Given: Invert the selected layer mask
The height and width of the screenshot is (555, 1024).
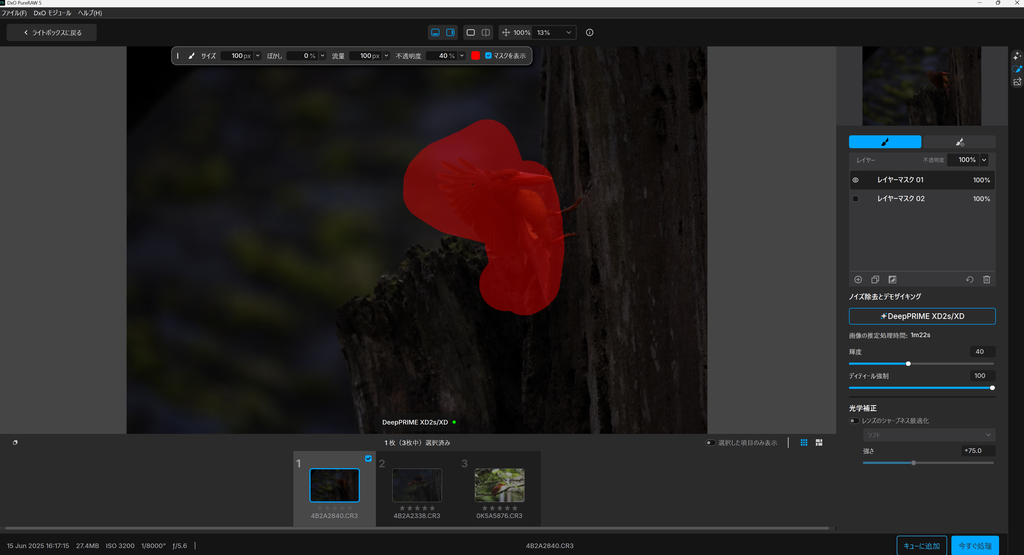Looking at the screenshot, I should pyautogui.click(x=892, y=279).
